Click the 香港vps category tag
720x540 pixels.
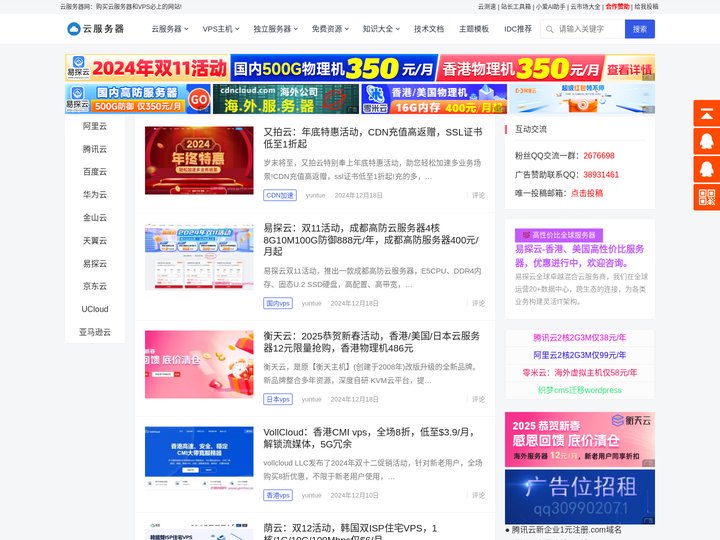(x=278, y=495)
